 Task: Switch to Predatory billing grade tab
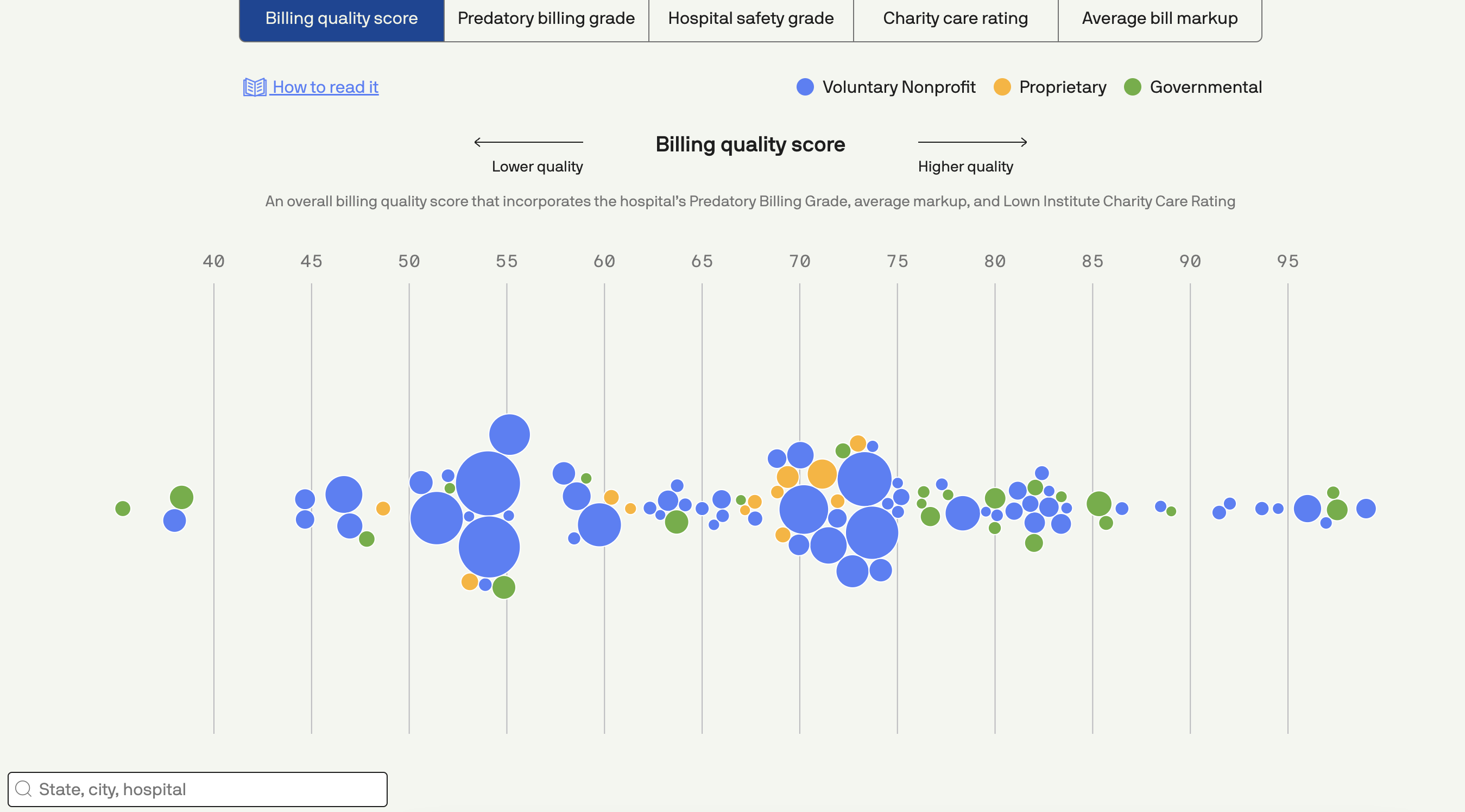click(546, 19)
